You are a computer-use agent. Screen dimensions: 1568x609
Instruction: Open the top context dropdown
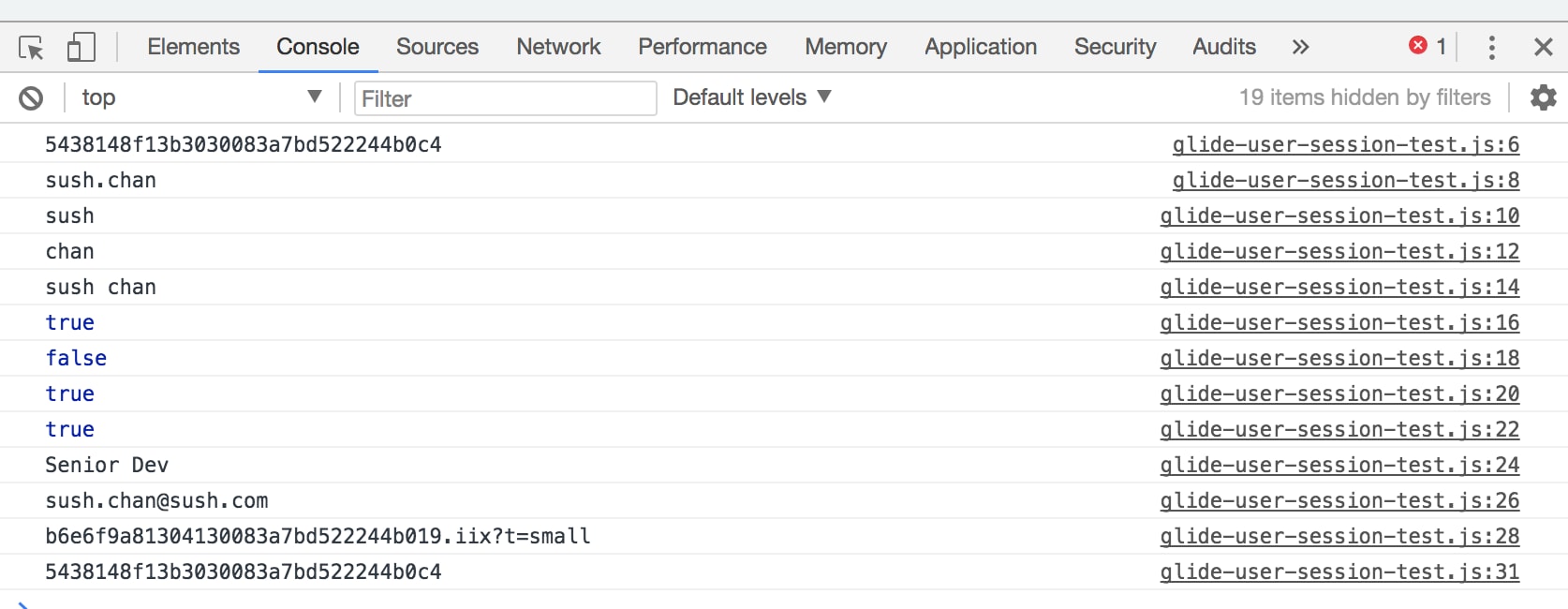pos(201,97)
